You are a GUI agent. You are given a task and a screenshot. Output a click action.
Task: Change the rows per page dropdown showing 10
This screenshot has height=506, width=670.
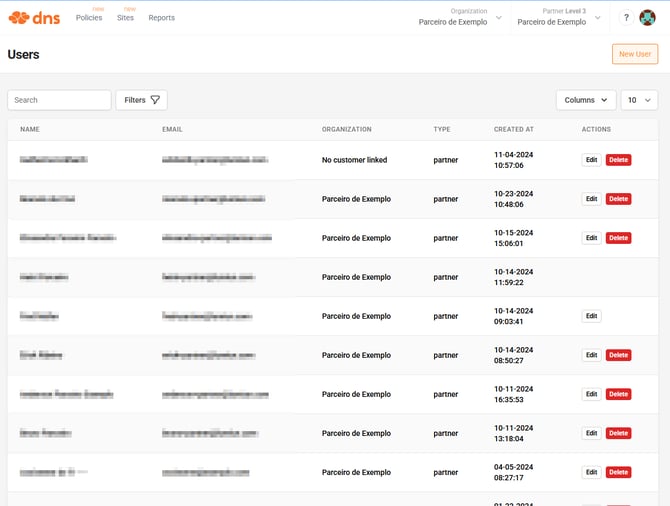[x=639, y=100]
